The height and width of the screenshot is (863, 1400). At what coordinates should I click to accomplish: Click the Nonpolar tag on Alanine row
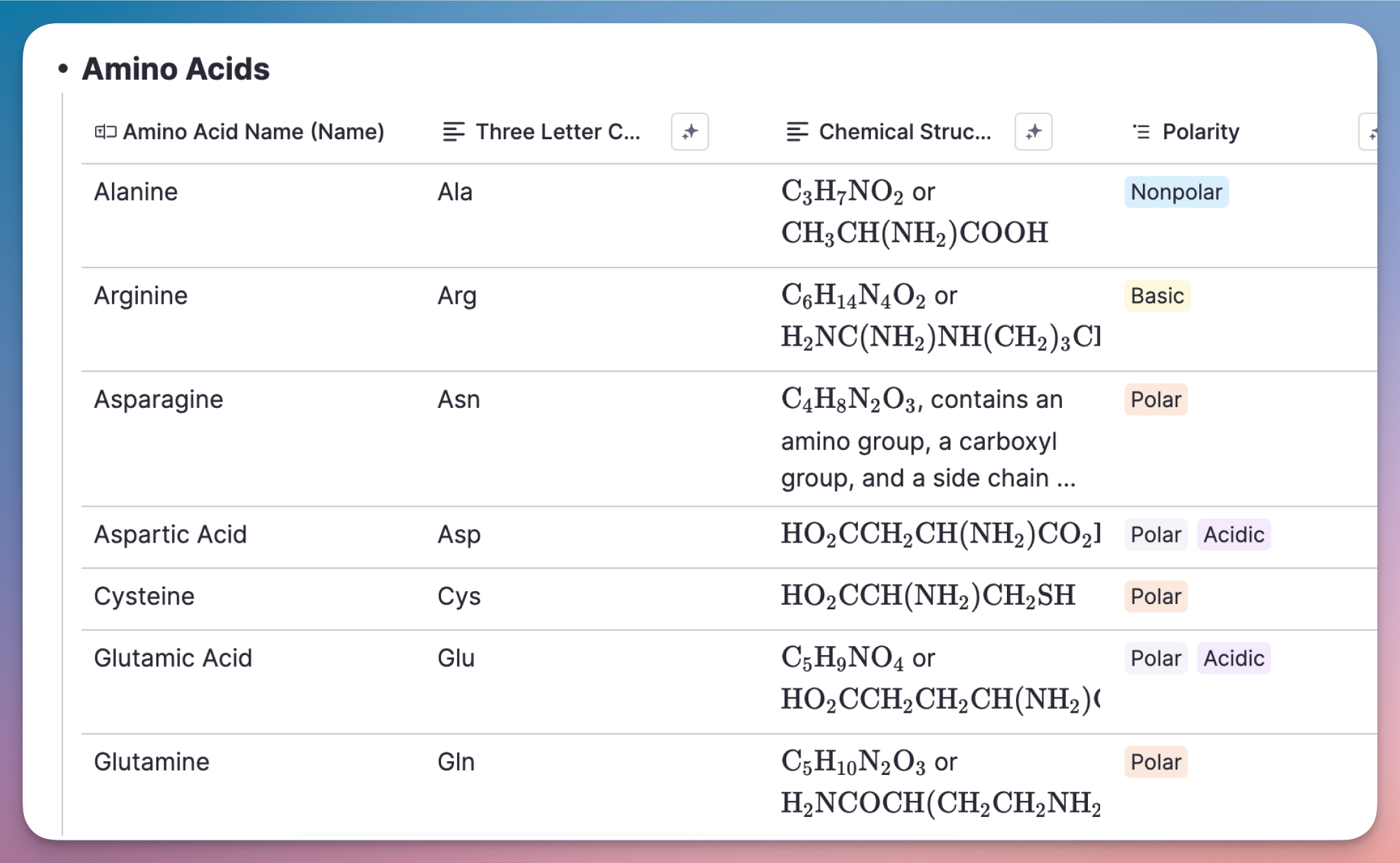click(1176, 192)
